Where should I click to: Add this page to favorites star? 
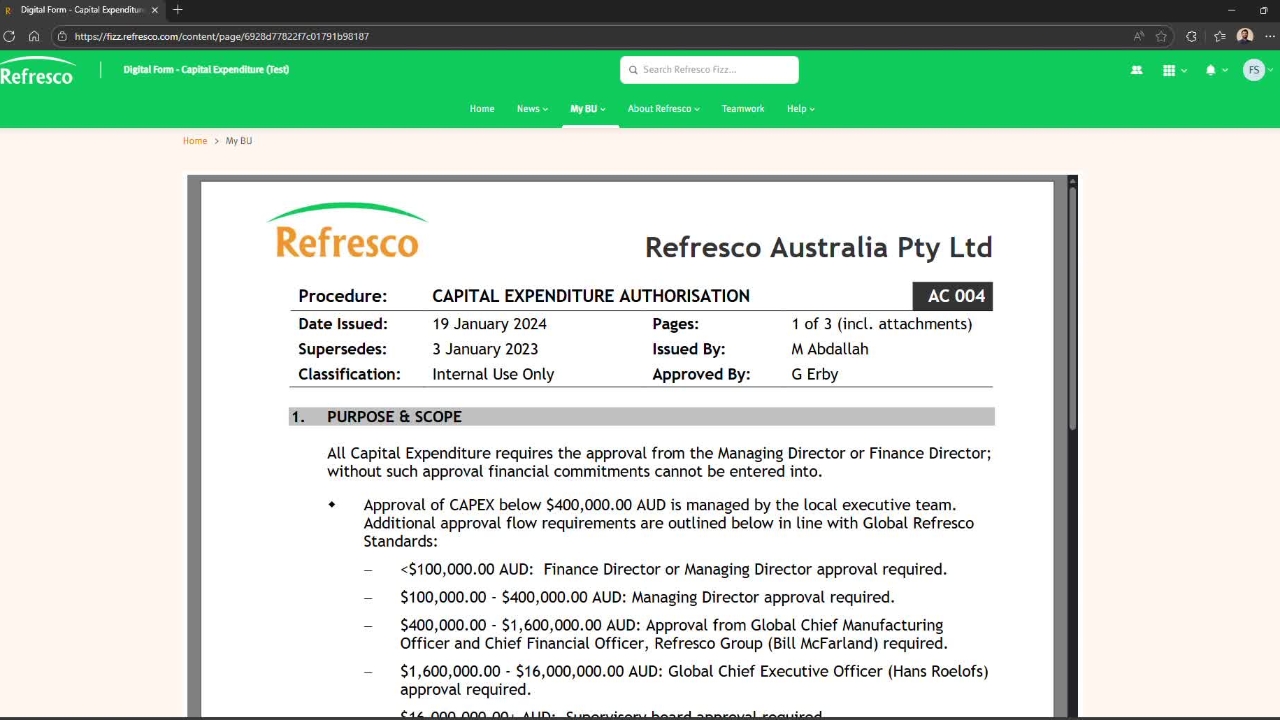(x=1161, y=36)
